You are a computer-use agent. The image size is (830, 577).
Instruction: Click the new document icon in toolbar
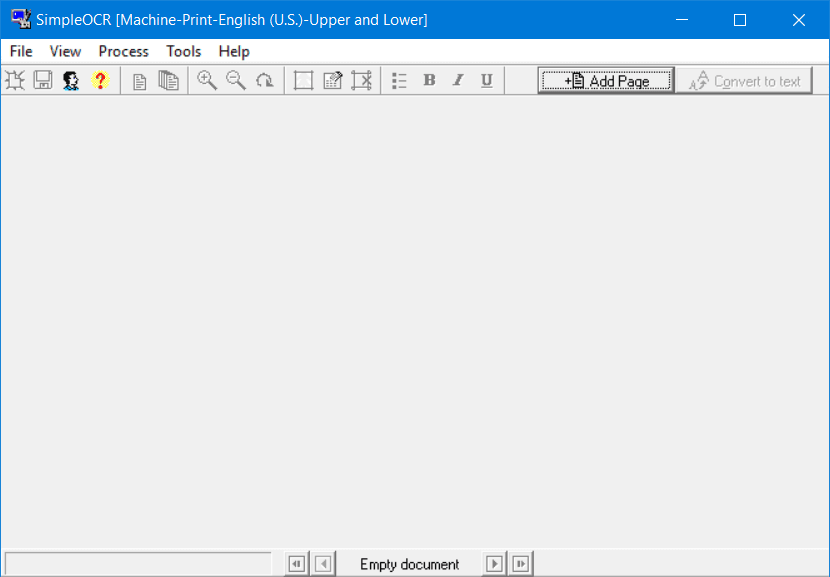point(15,80)
